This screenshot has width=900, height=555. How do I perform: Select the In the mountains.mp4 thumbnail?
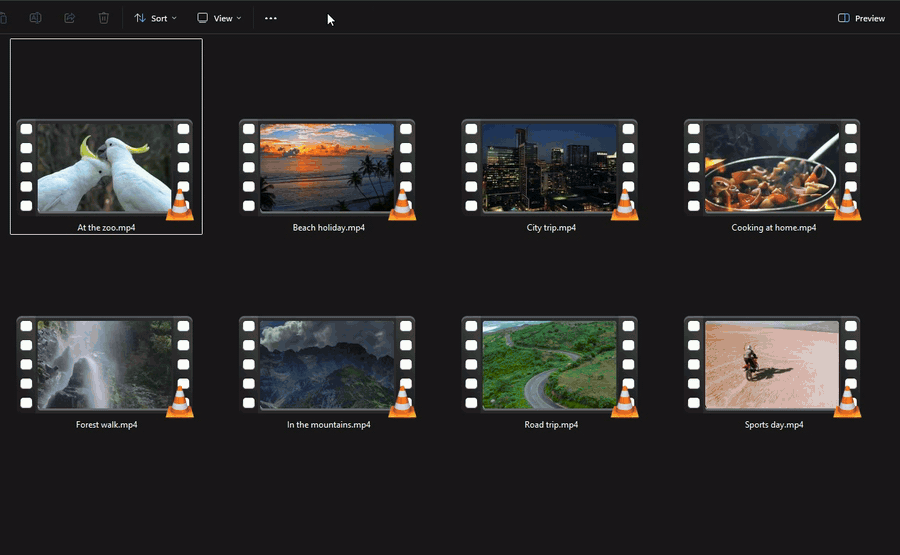[327, 364]
